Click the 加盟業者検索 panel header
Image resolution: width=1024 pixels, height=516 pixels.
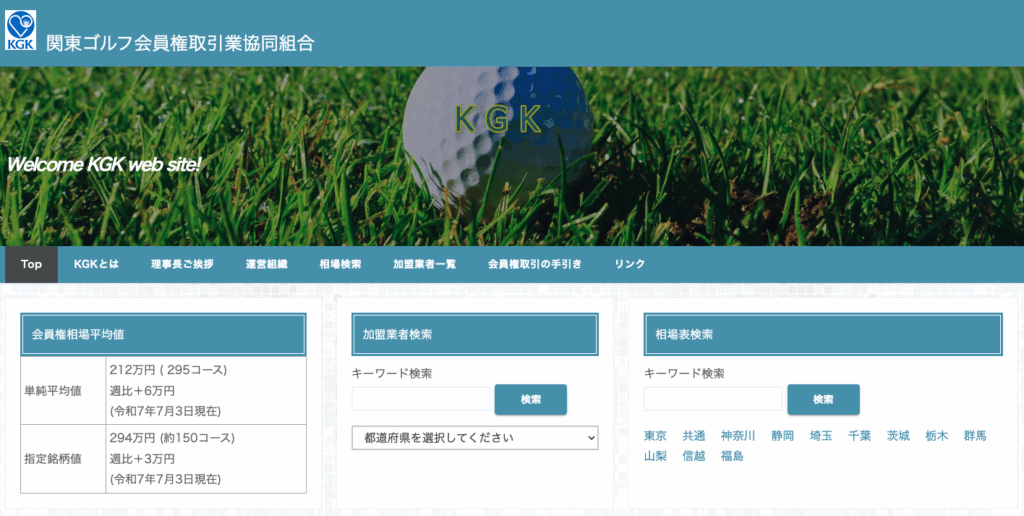pyautogui.click(x=475, y=334)
